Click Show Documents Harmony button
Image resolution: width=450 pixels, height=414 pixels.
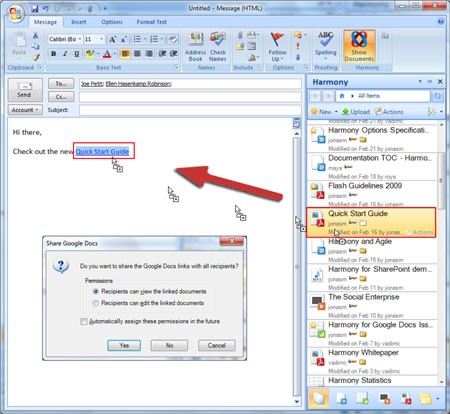(359, 46)
